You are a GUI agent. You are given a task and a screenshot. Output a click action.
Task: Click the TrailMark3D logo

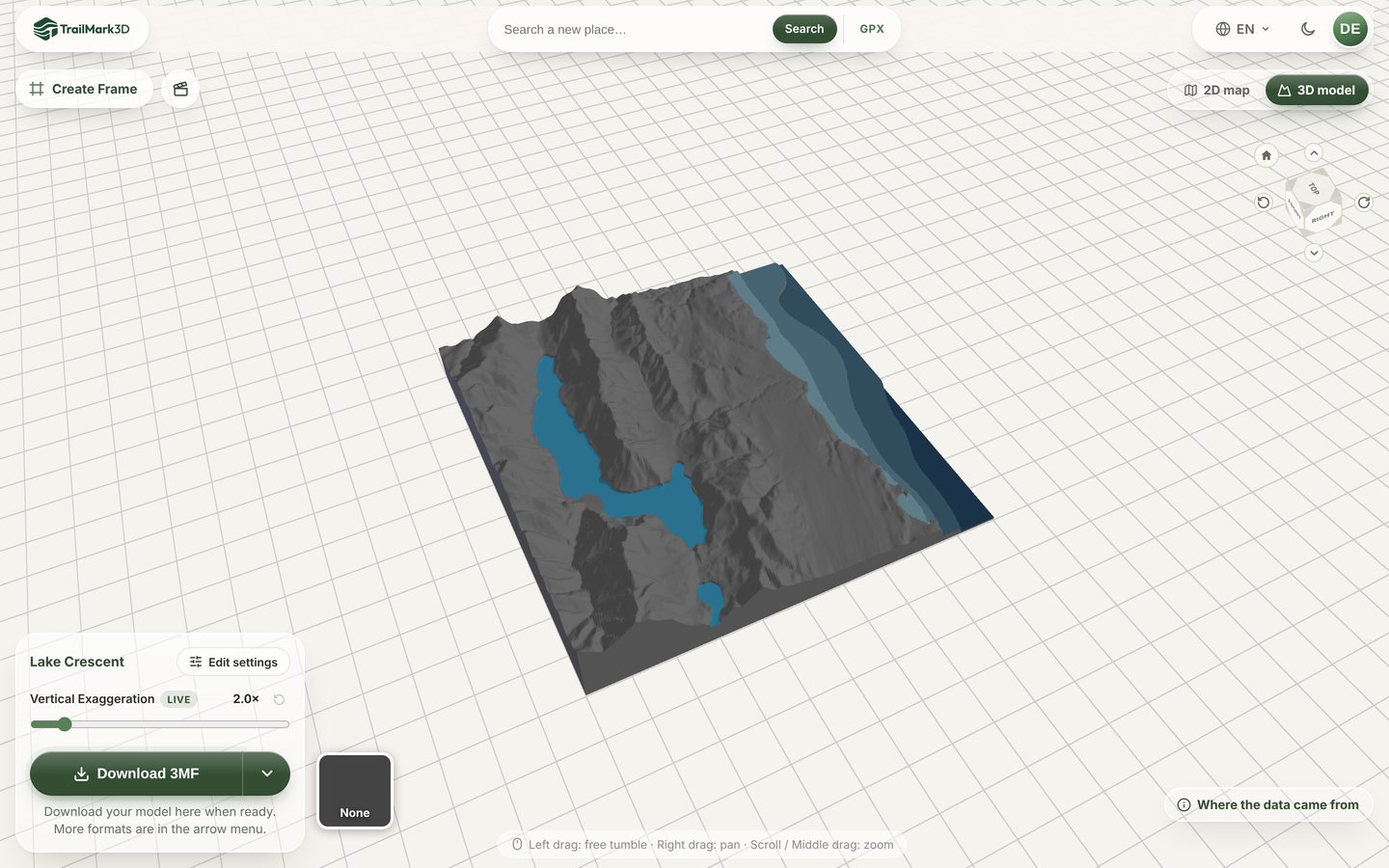point(82,29)
